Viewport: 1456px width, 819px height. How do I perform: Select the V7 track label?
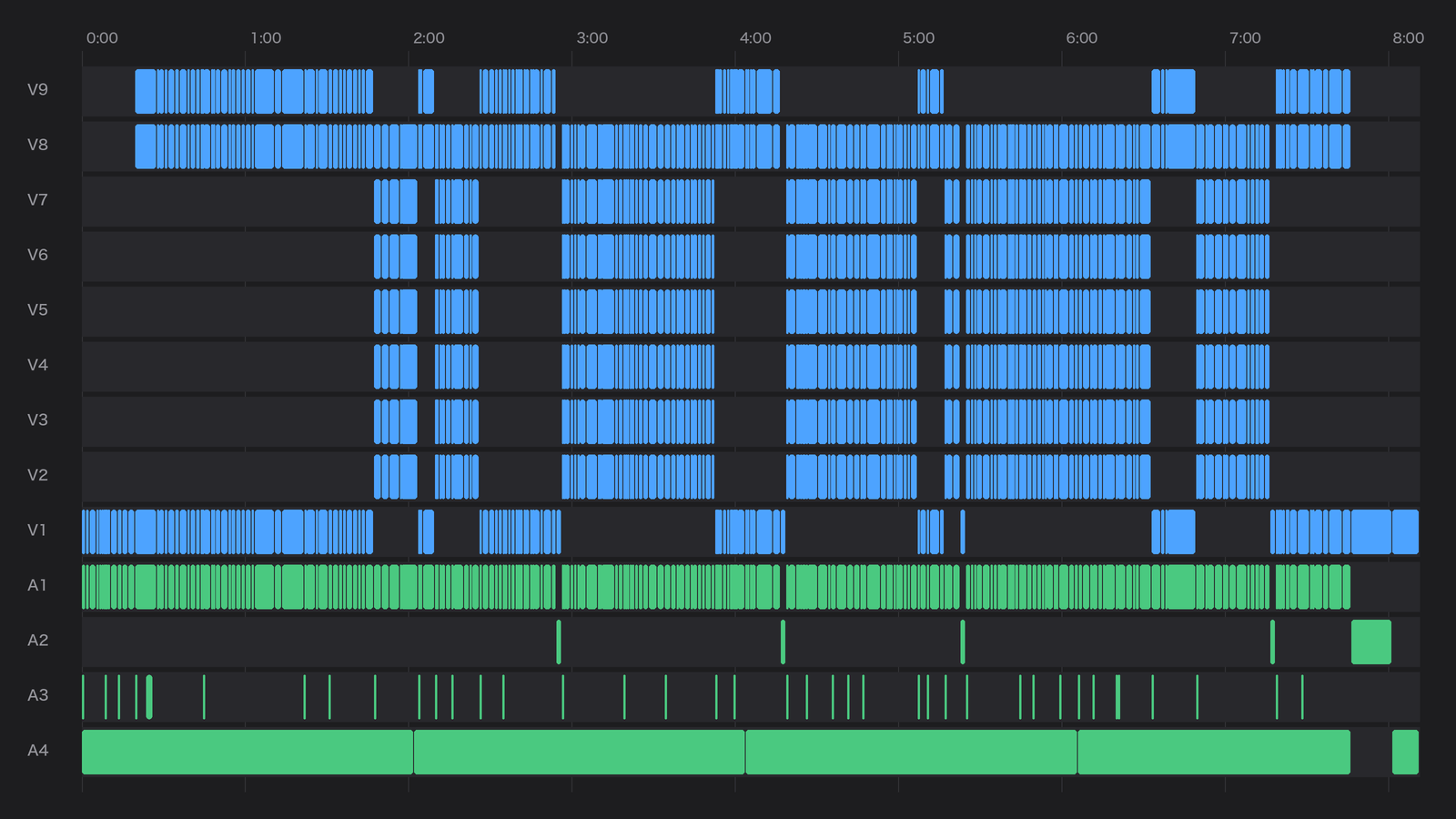(37, 199)
